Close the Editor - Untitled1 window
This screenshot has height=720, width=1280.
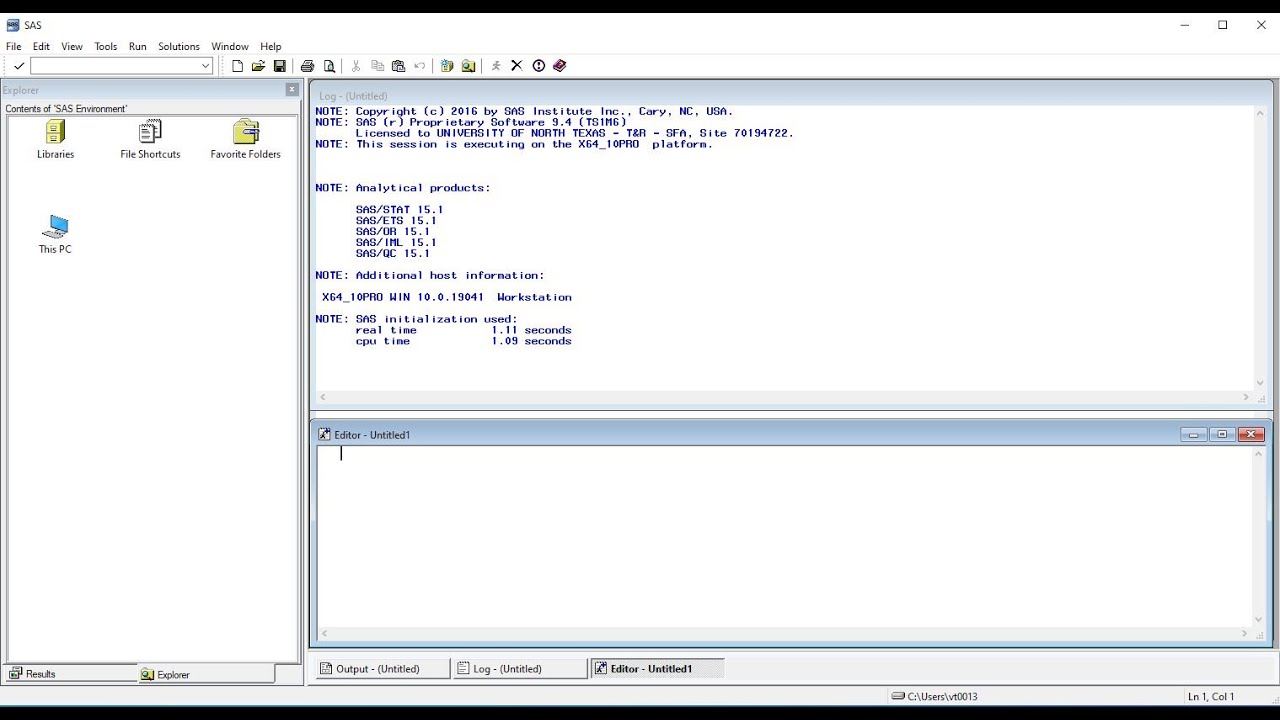1251,435
